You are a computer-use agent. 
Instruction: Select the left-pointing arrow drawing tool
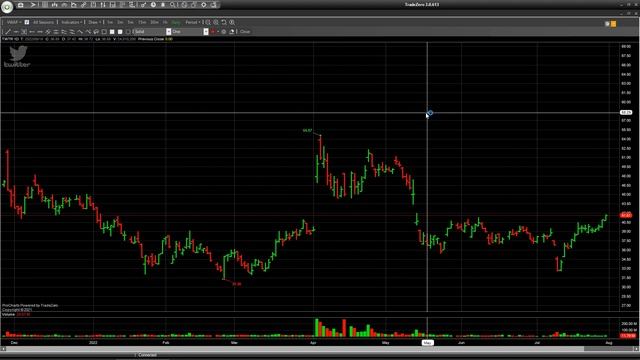tap(32, 32)
